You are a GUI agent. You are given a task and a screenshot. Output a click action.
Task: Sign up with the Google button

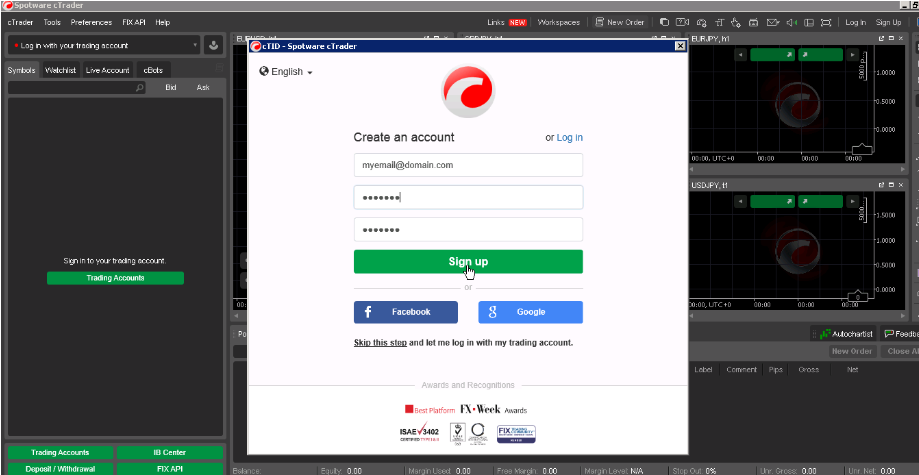pos(530,312)
